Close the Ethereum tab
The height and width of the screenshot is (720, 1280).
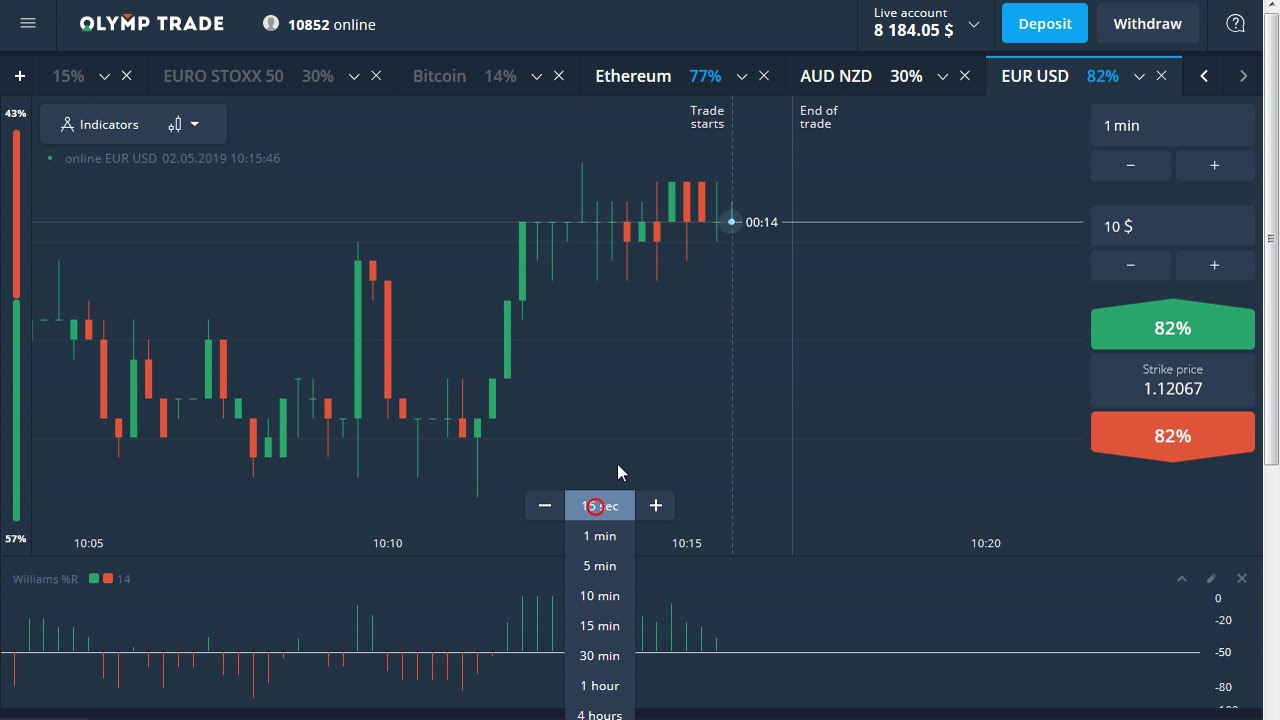pos(765,76)
